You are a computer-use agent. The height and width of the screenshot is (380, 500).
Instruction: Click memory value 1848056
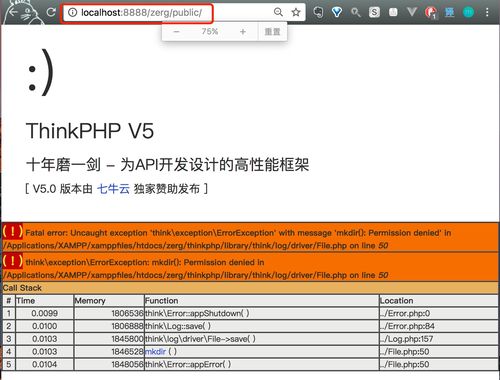coord(127,364)
